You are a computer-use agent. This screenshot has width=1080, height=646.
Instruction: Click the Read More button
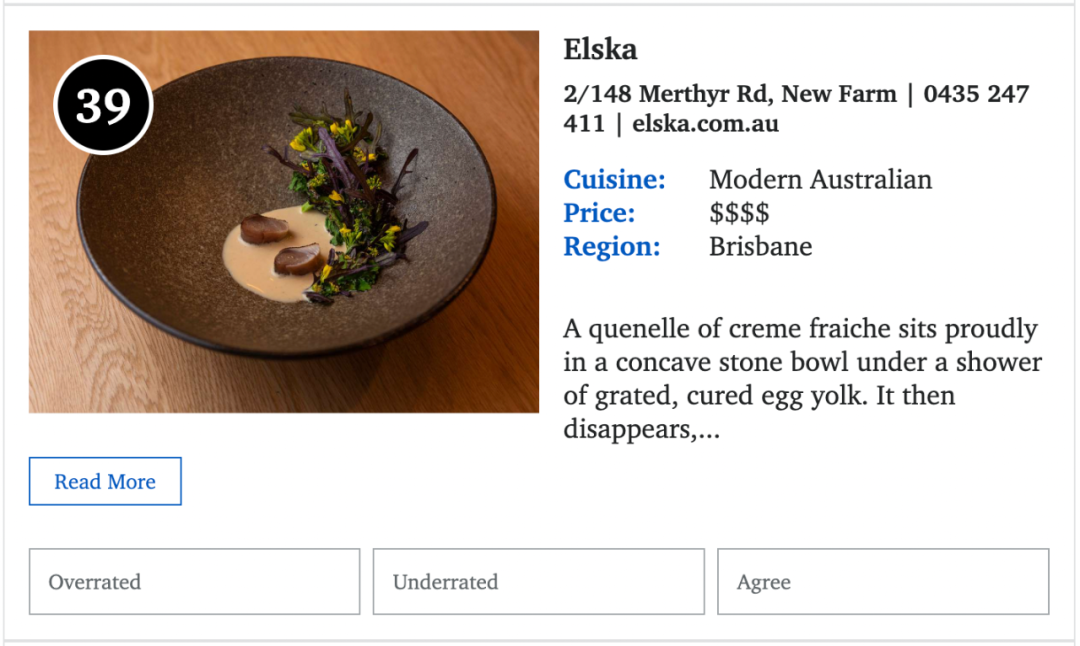105,481
